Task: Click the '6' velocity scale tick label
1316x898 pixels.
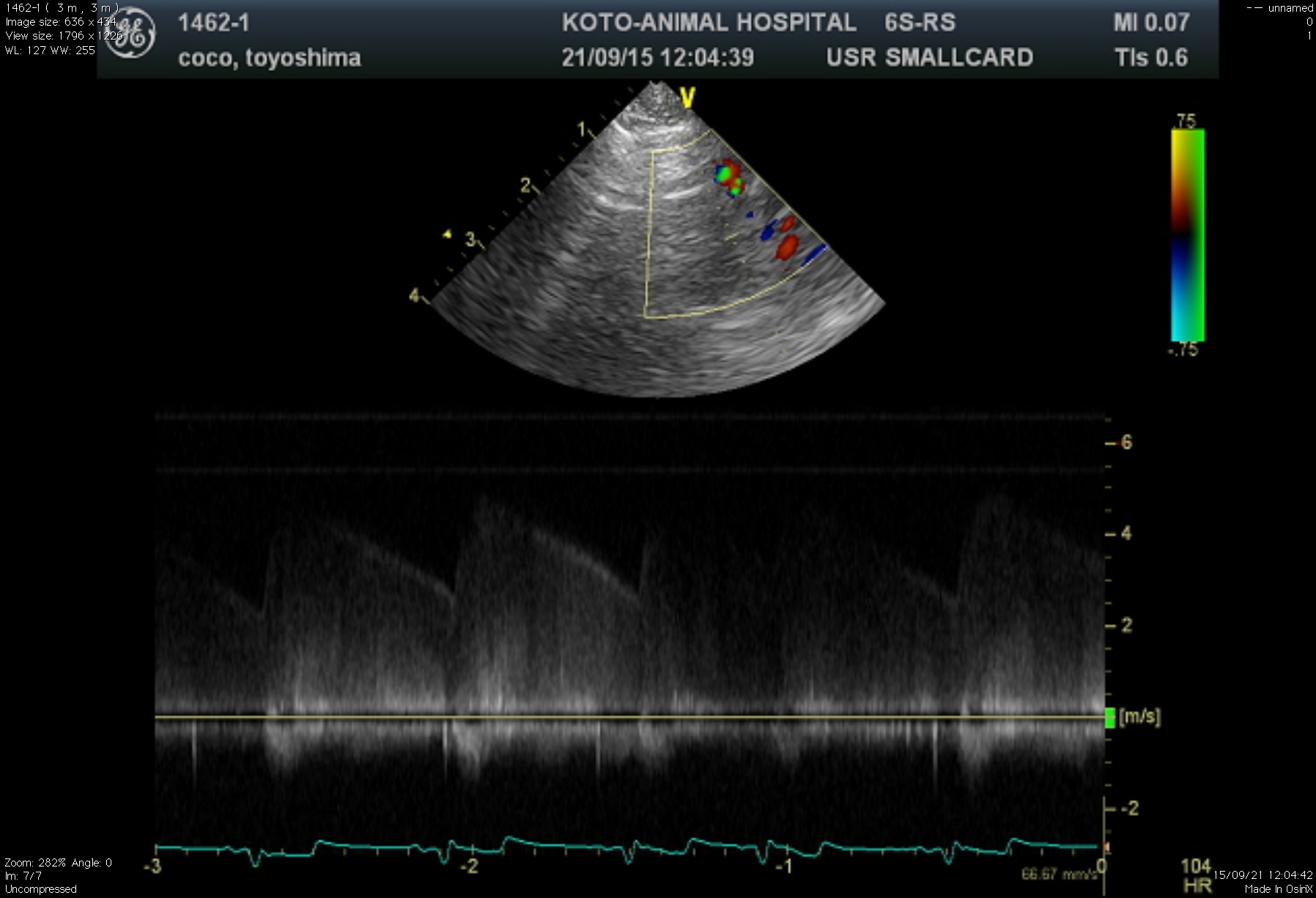Action: point(1126,442)
